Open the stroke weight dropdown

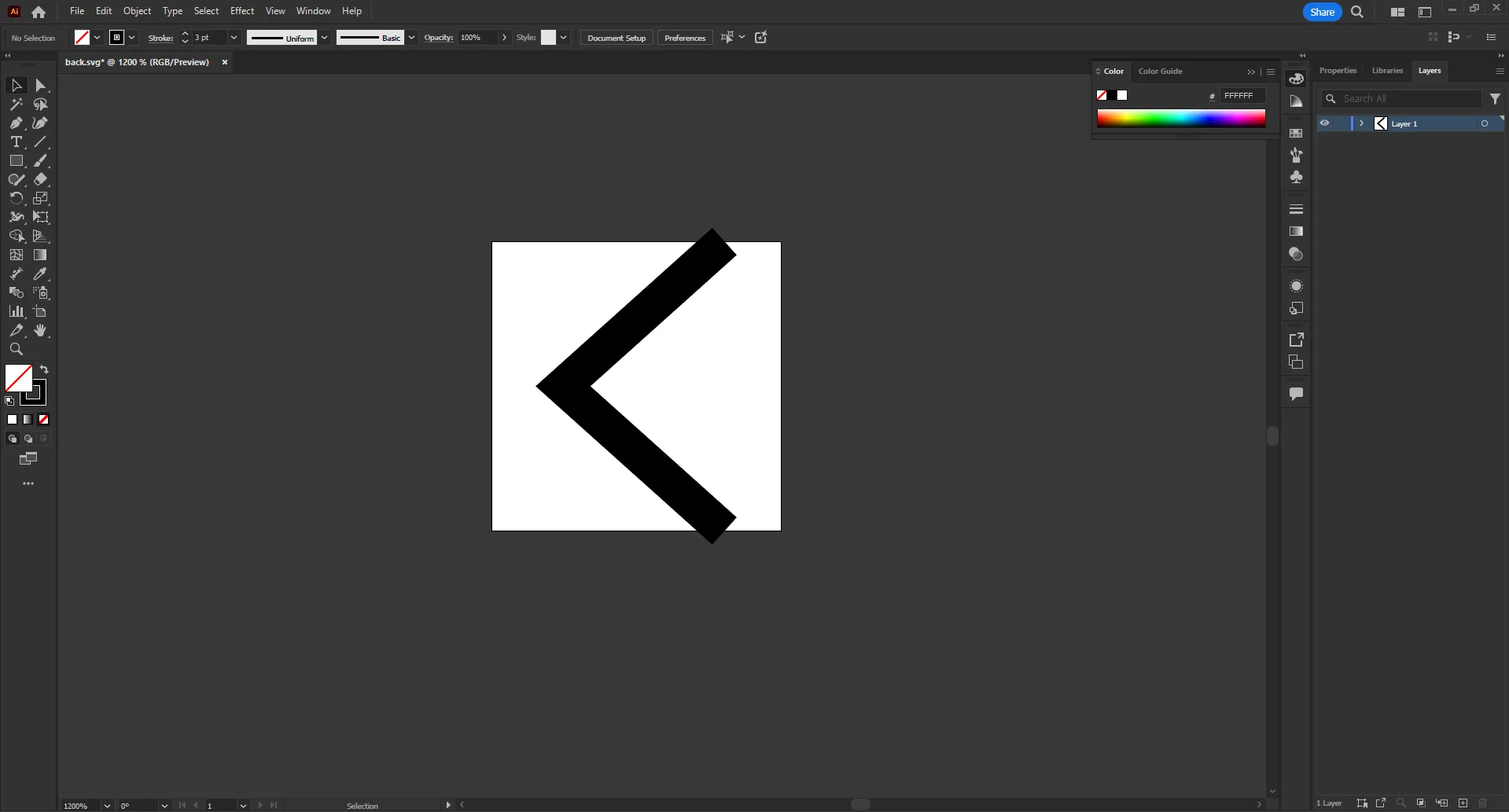pos(234,37)
